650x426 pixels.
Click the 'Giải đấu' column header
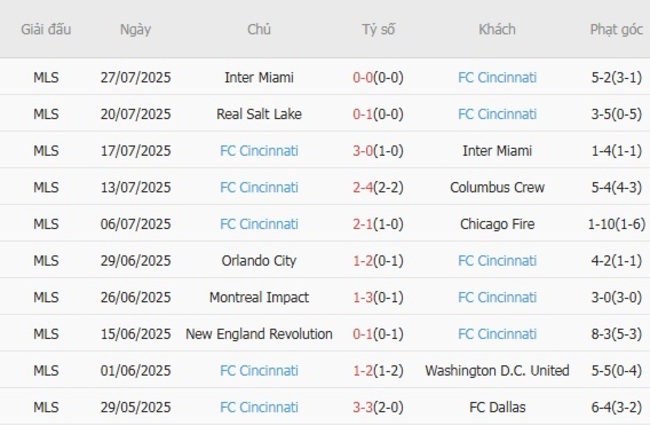tap(46, 29)
